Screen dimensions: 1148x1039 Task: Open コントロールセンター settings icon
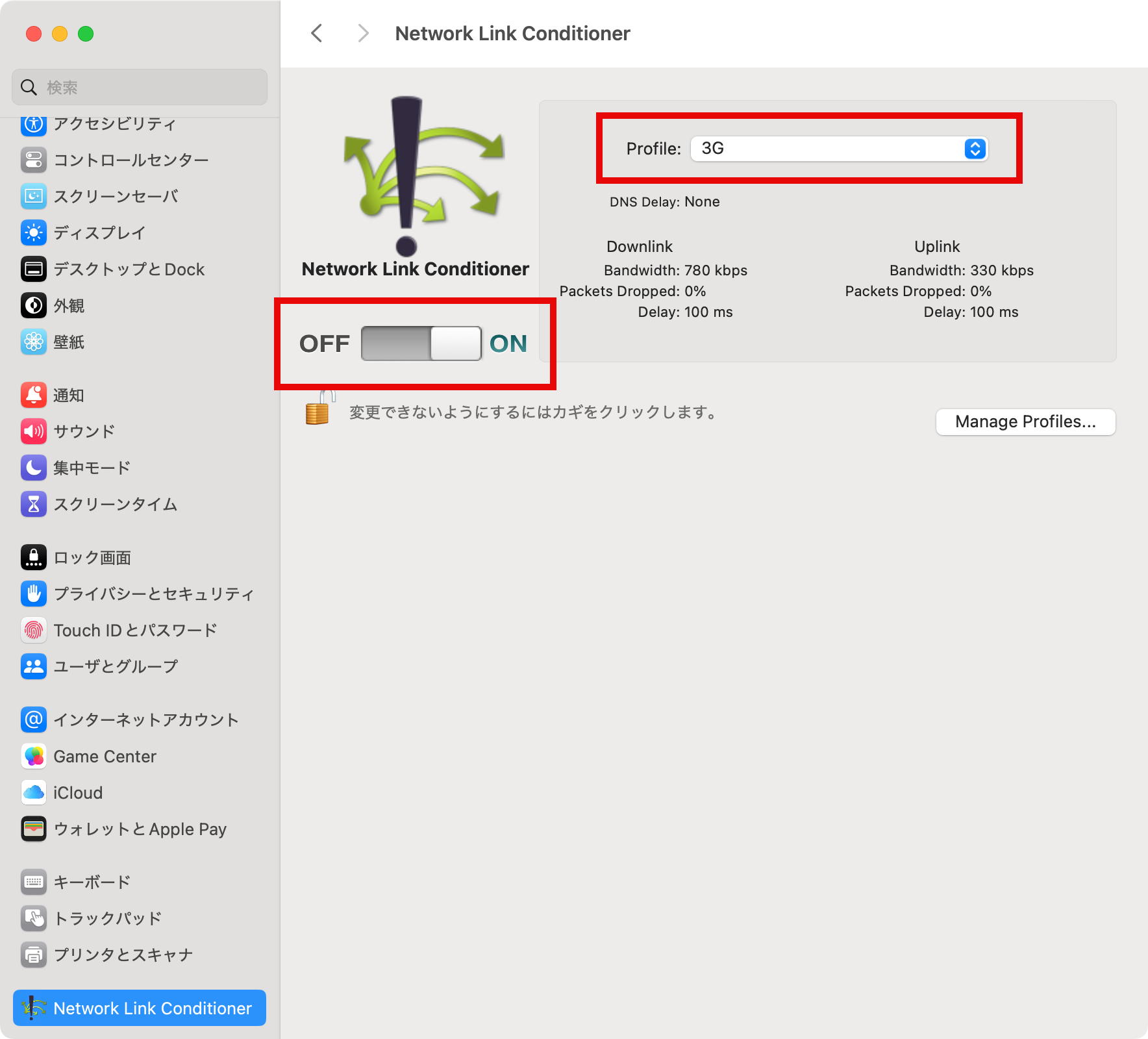coord(34,160)
